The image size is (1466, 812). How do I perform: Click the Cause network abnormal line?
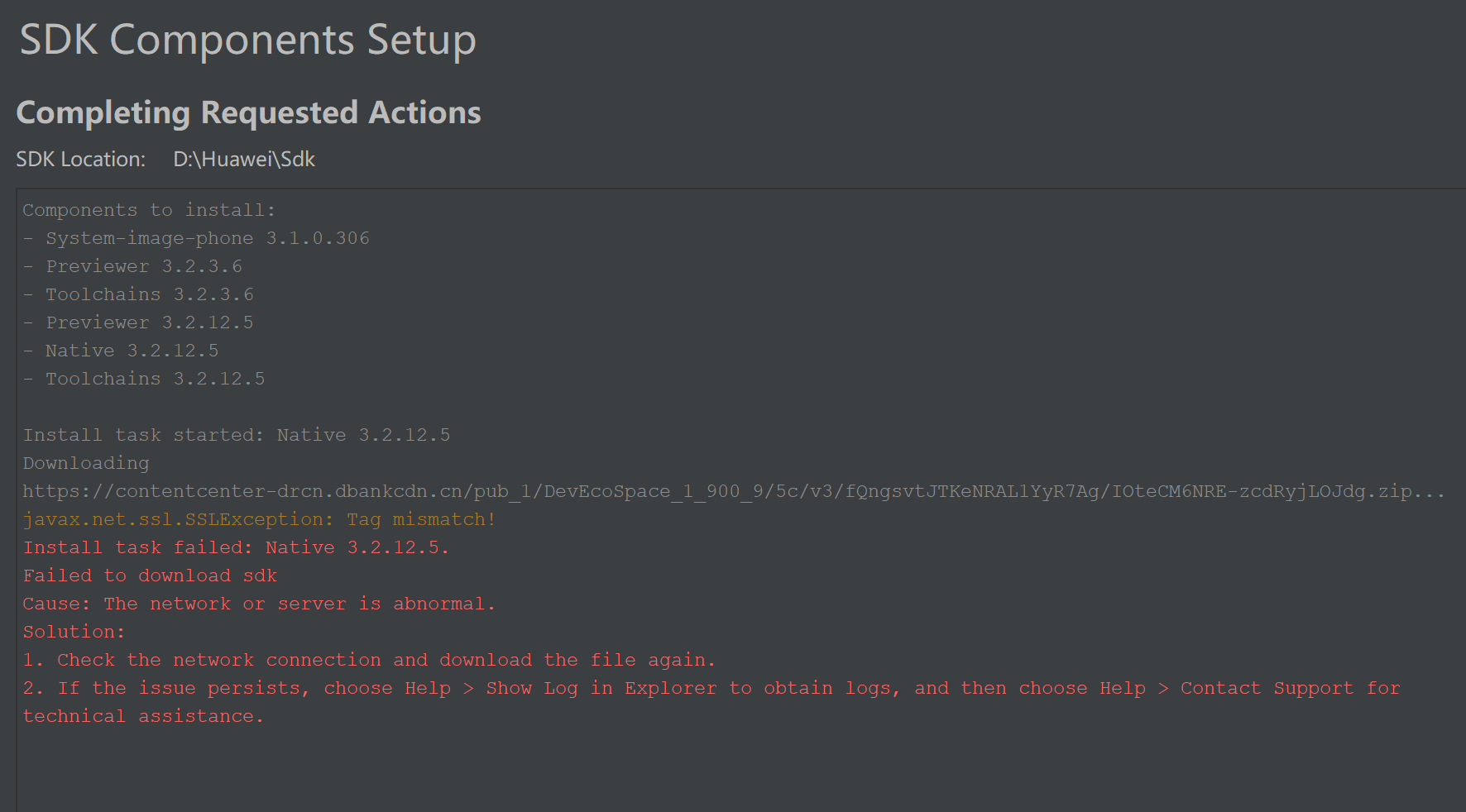[x=259, y=604]
